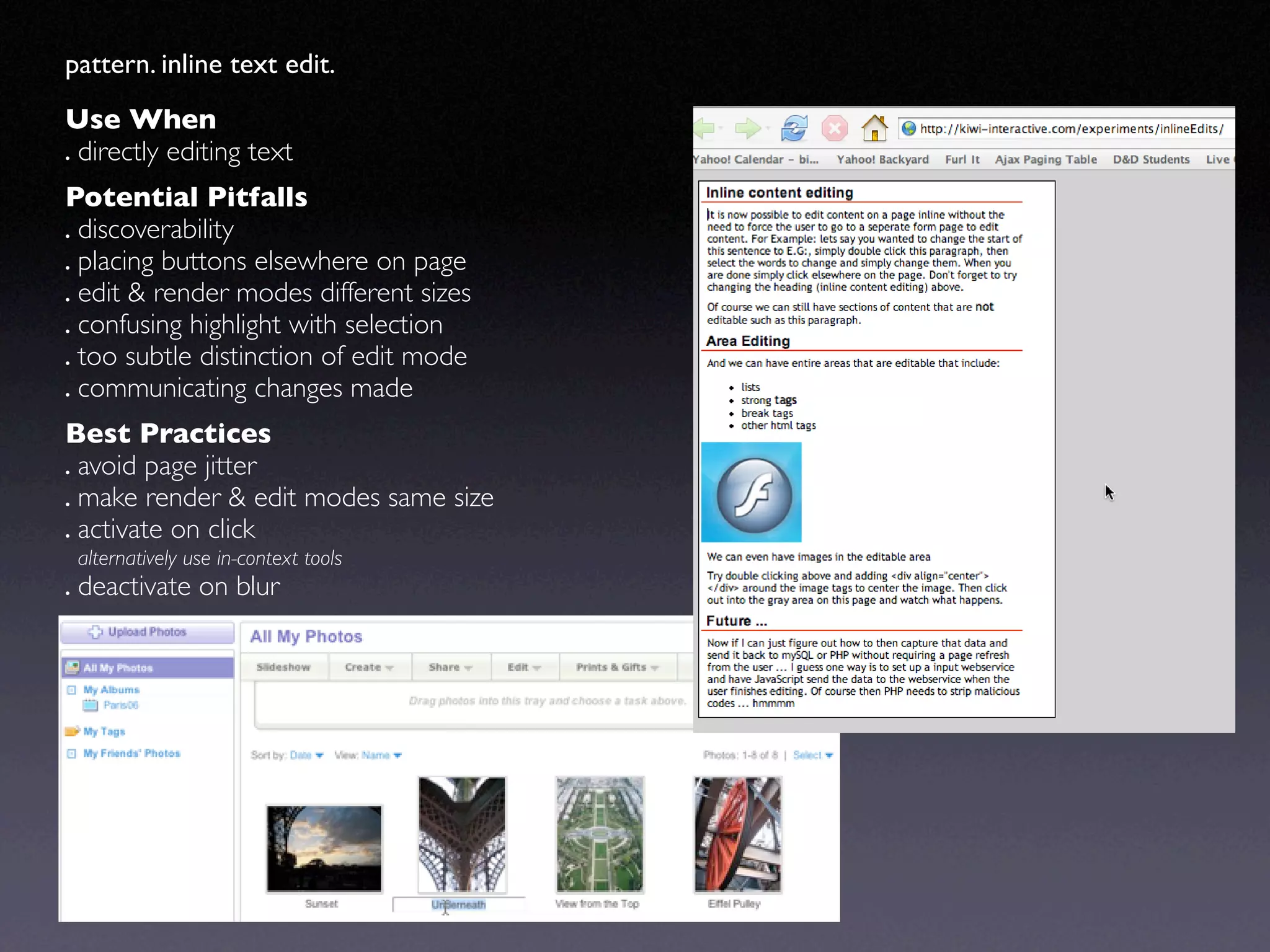
Task: Click the All My Photos page title
Action: [306, 637]
